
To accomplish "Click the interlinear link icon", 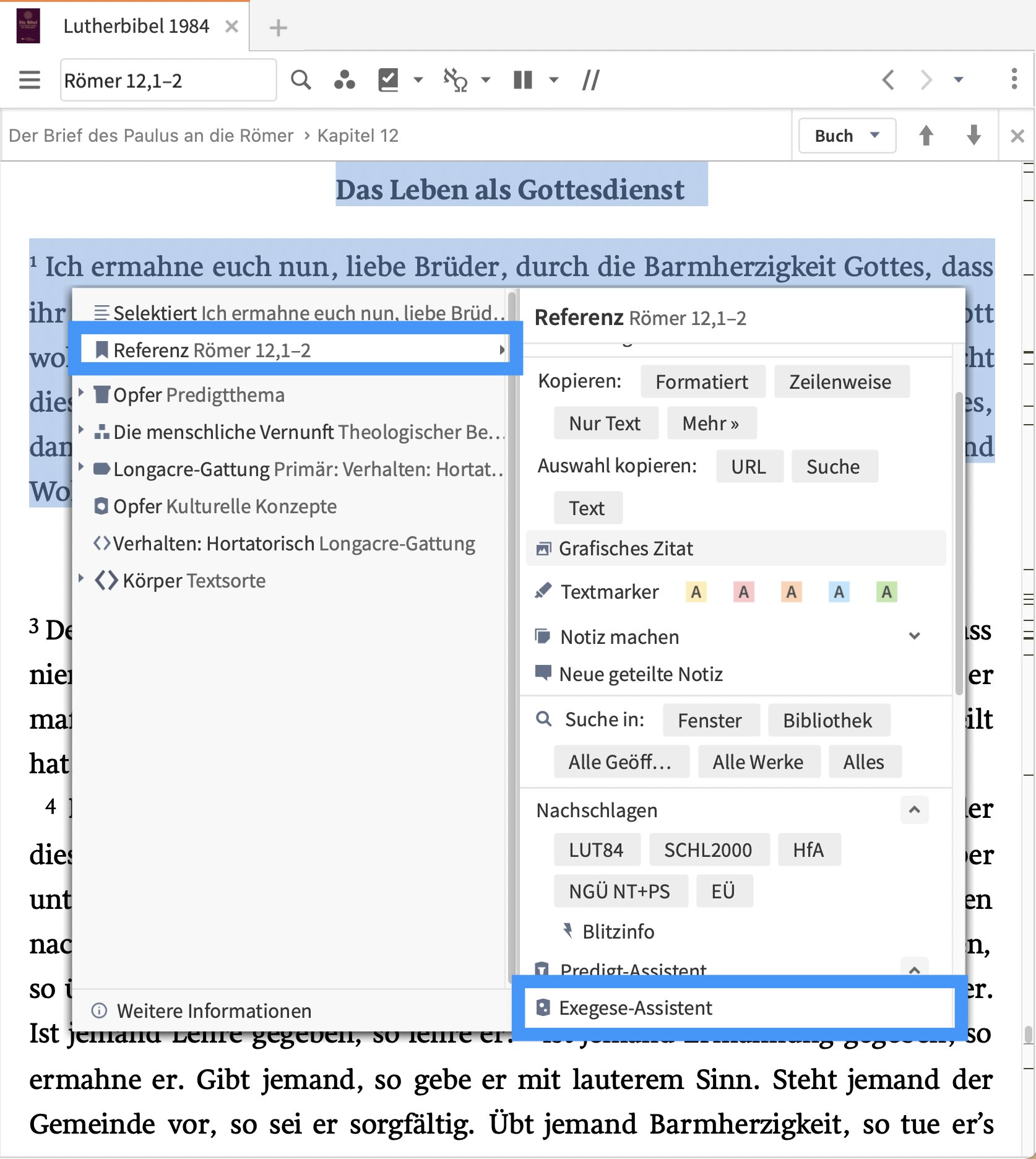I will [455, 80].
